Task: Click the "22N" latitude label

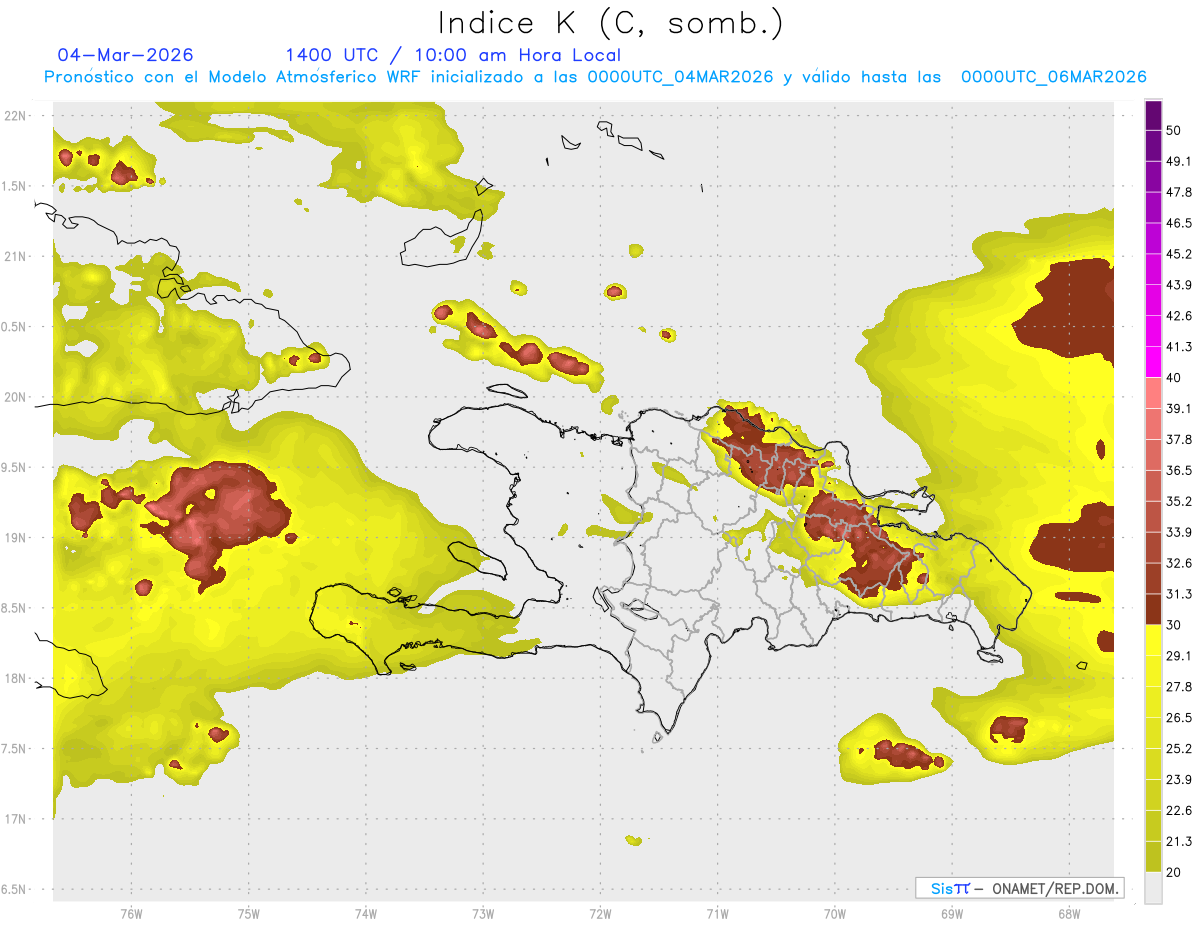Action: 15,116
